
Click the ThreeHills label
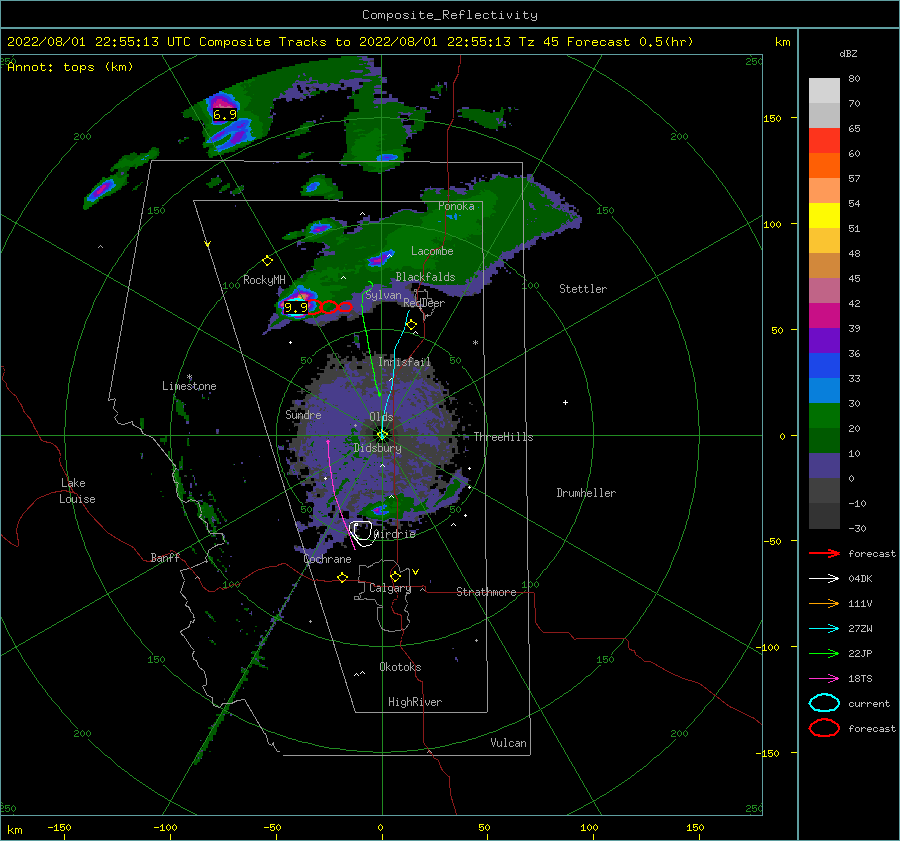503,437
